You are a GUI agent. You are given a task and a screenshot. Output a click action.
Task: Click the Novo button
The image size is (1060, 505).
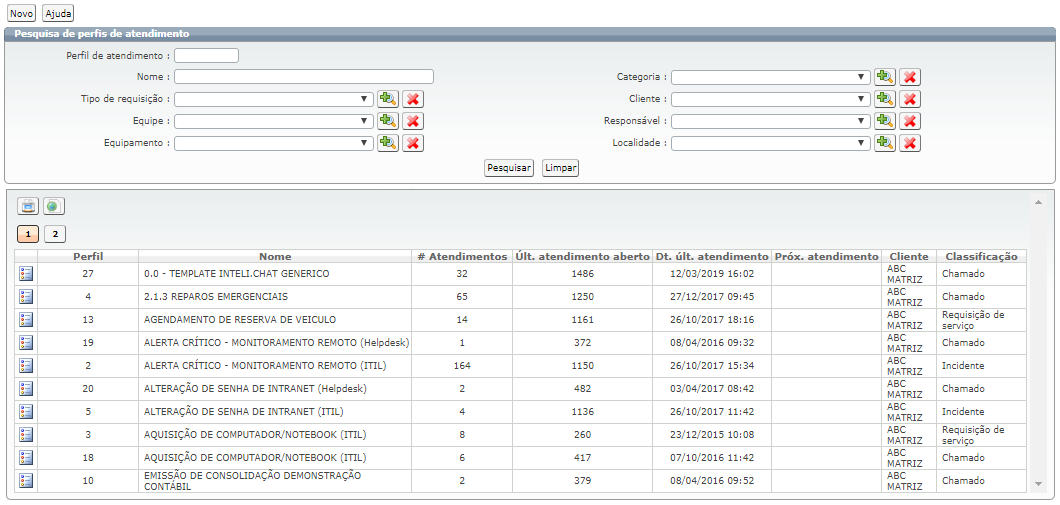tap(21, 13)
